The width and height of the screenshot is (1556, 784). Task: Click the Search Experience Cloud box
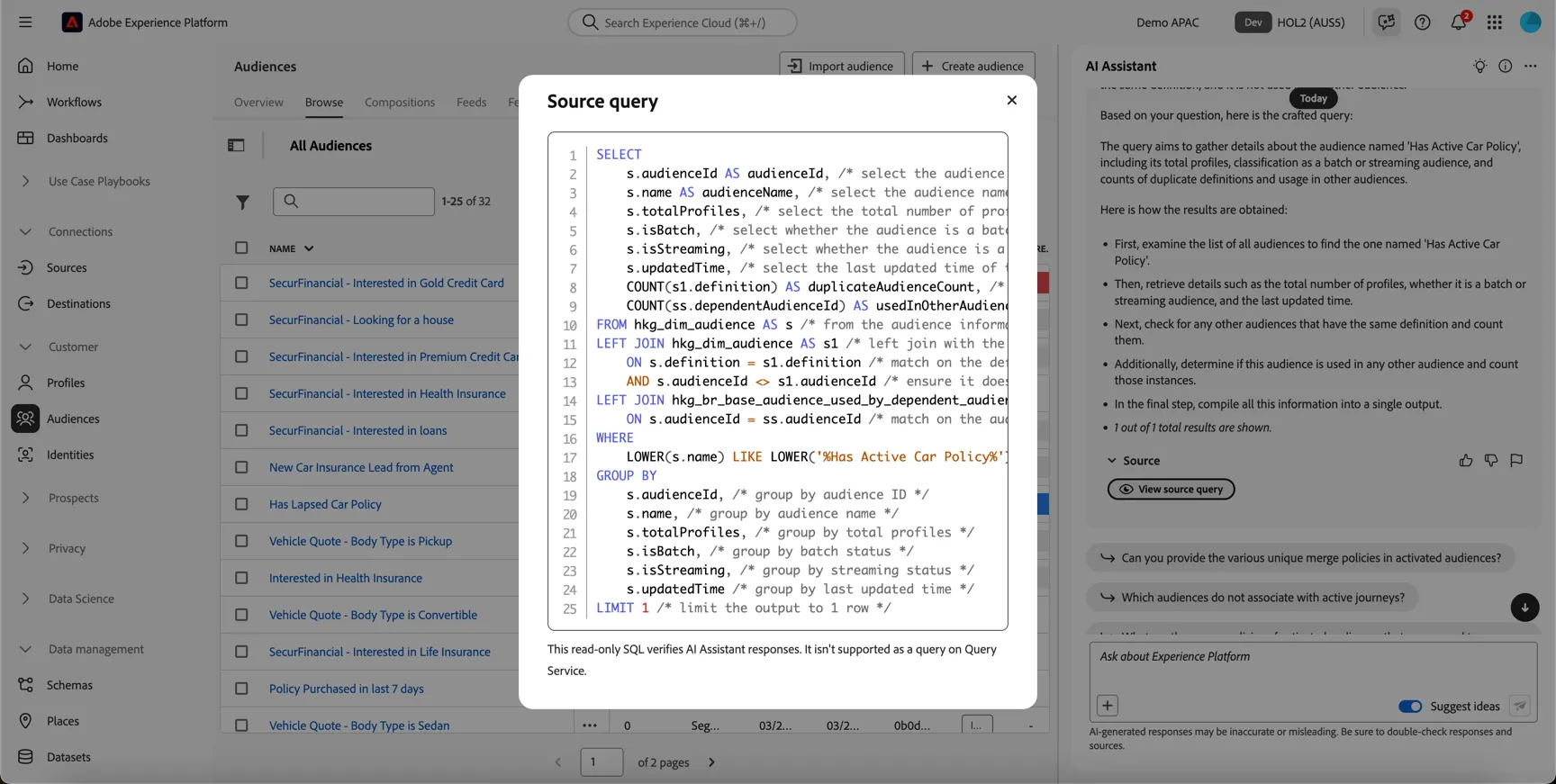click(x=683, y=23)
